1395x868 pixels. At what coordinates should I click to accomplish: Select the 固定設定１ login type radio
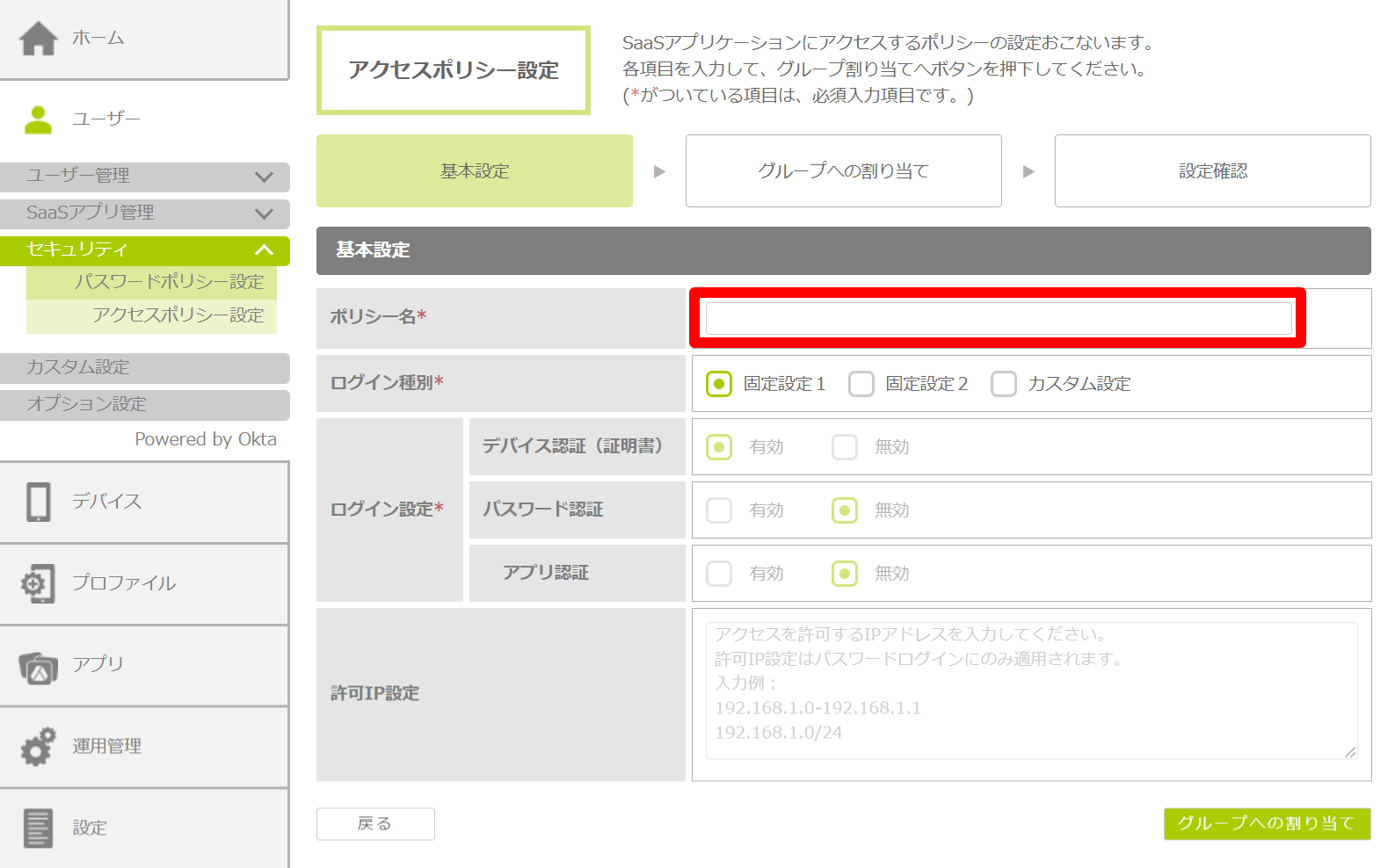[719, 384]
